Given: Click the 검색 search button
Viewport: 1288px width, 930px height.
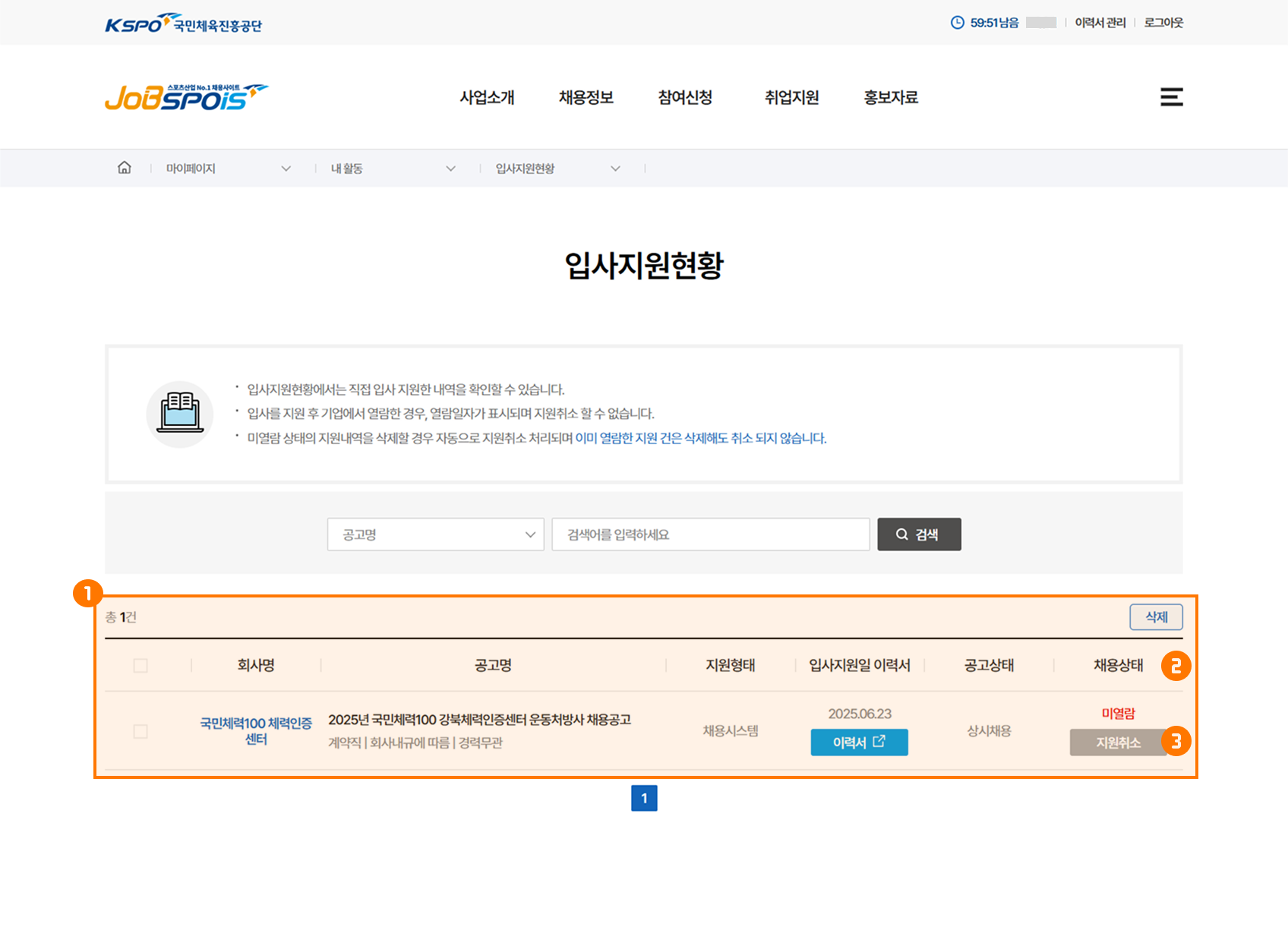Looking at the screenshot, I should click(919, 534).
